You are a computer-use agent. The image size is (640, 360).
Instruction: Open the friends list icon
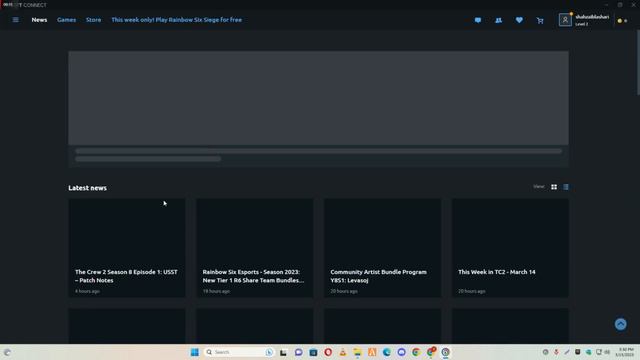coord(498,20)
